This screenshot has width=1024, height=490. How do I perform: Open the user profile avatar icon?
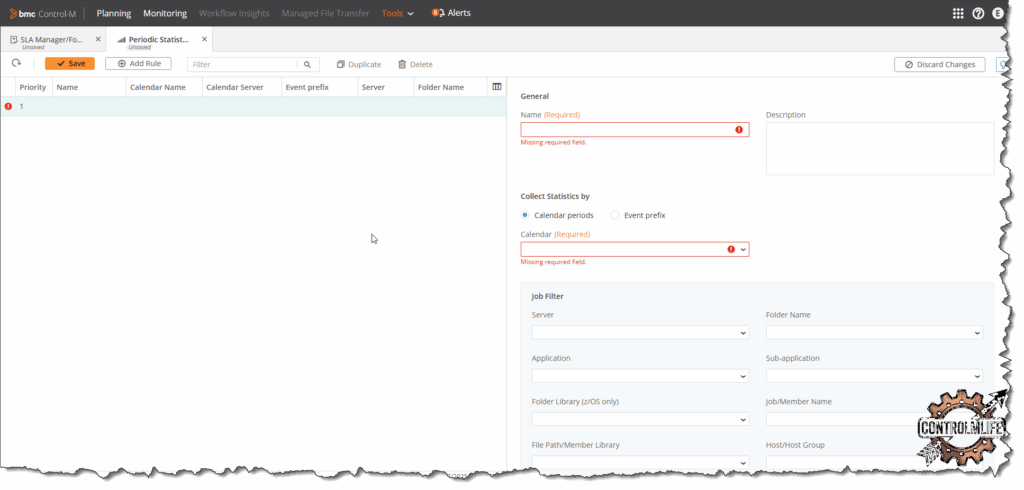pos(998,14)
